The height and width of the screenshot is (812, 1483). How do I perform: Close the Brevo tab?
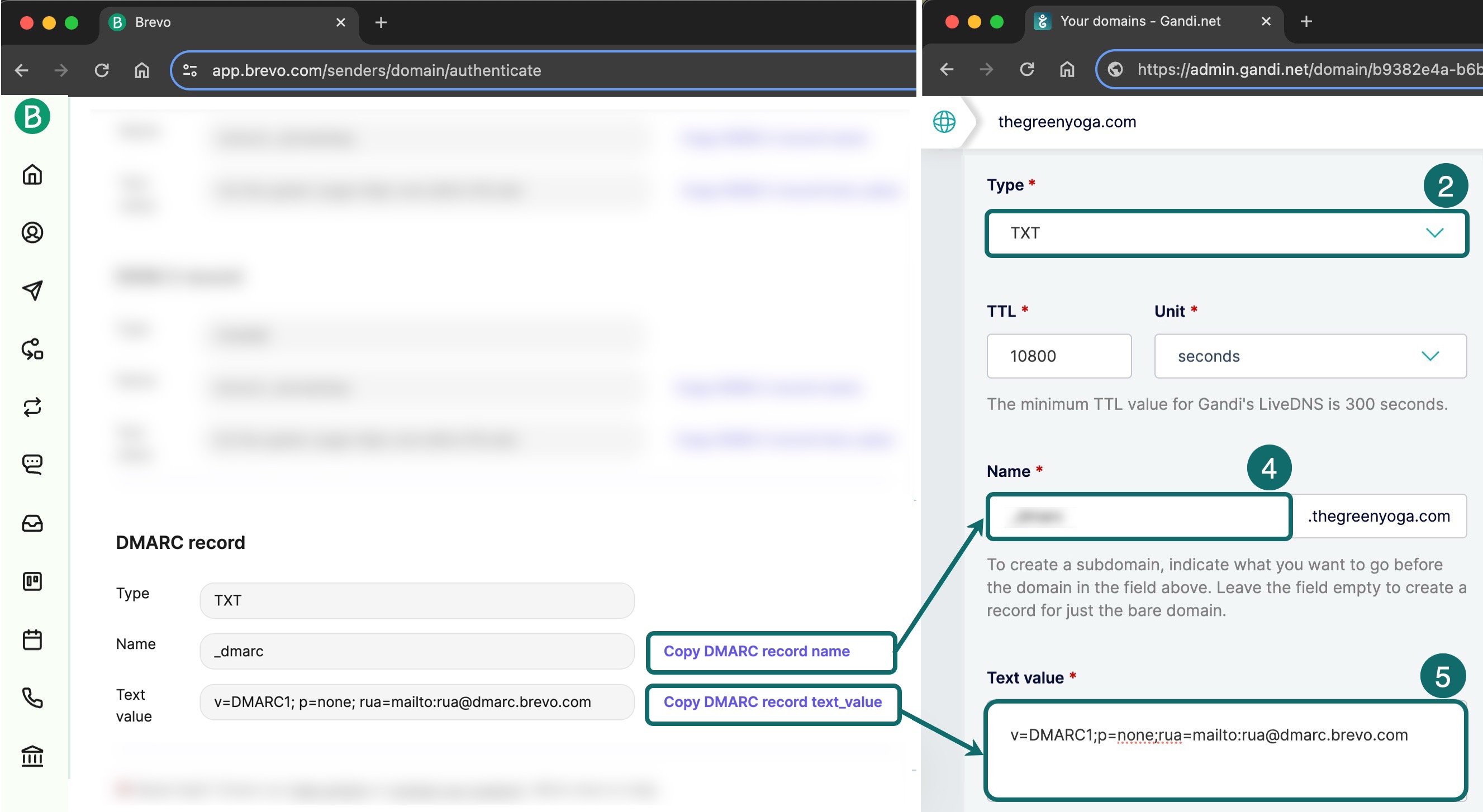[x=341, y=22]
